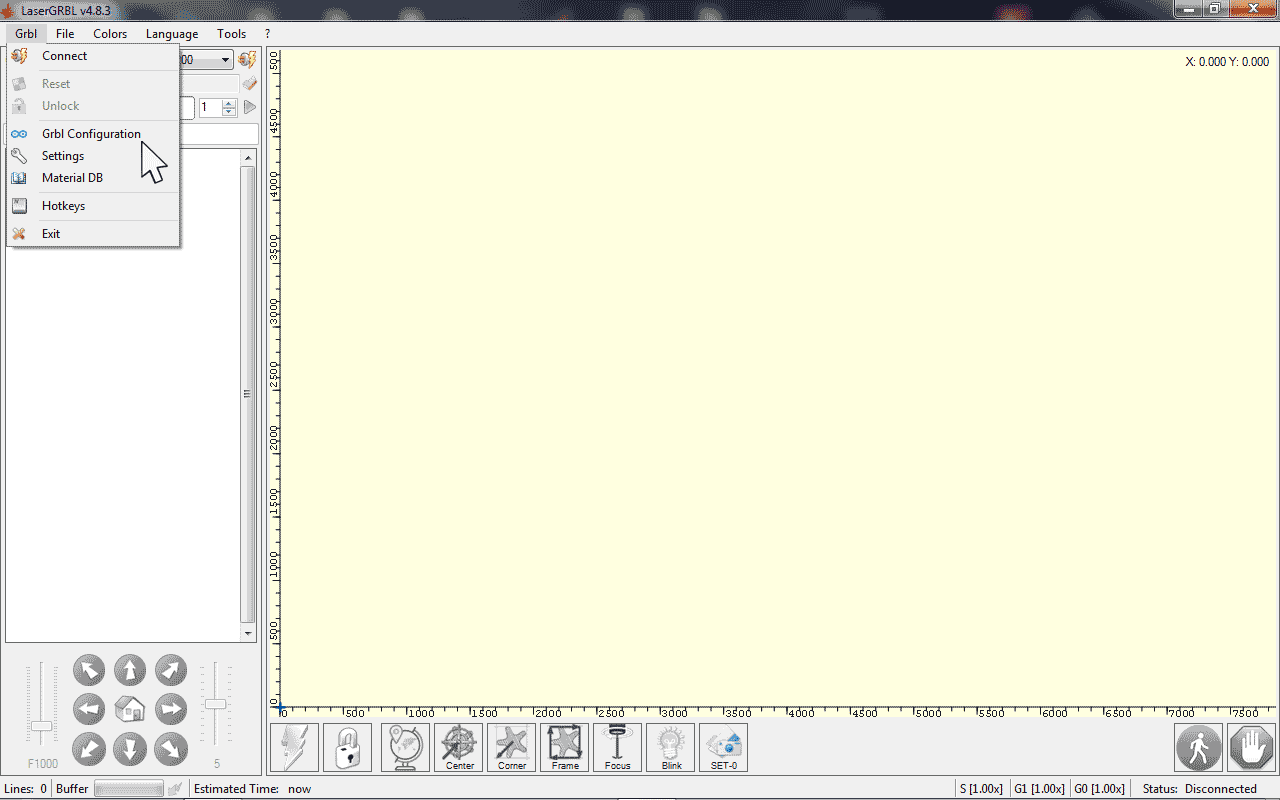Click the globe go-to-position icon

[x=405, y=747]
